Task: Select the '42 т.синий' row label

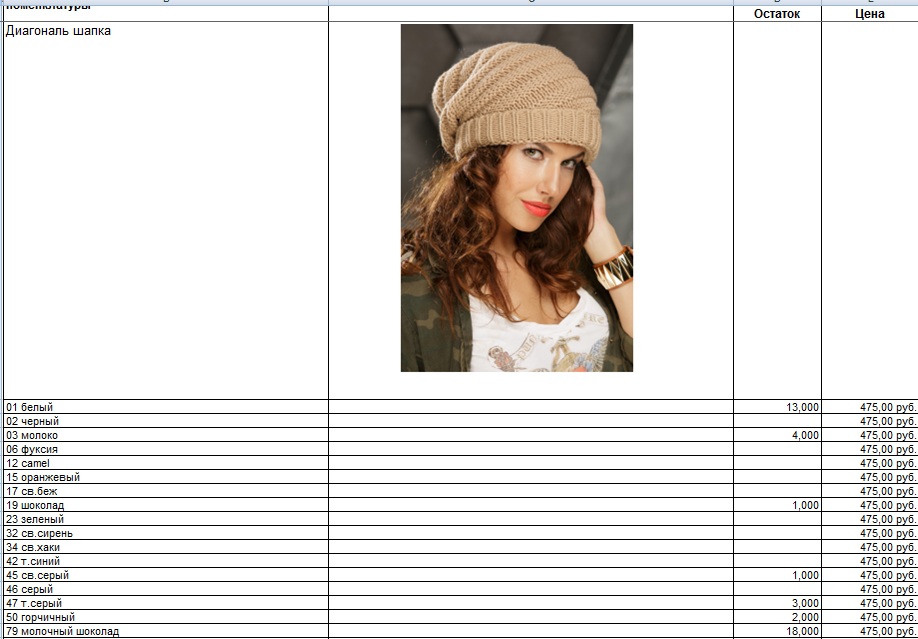Action: pos(33,562)
